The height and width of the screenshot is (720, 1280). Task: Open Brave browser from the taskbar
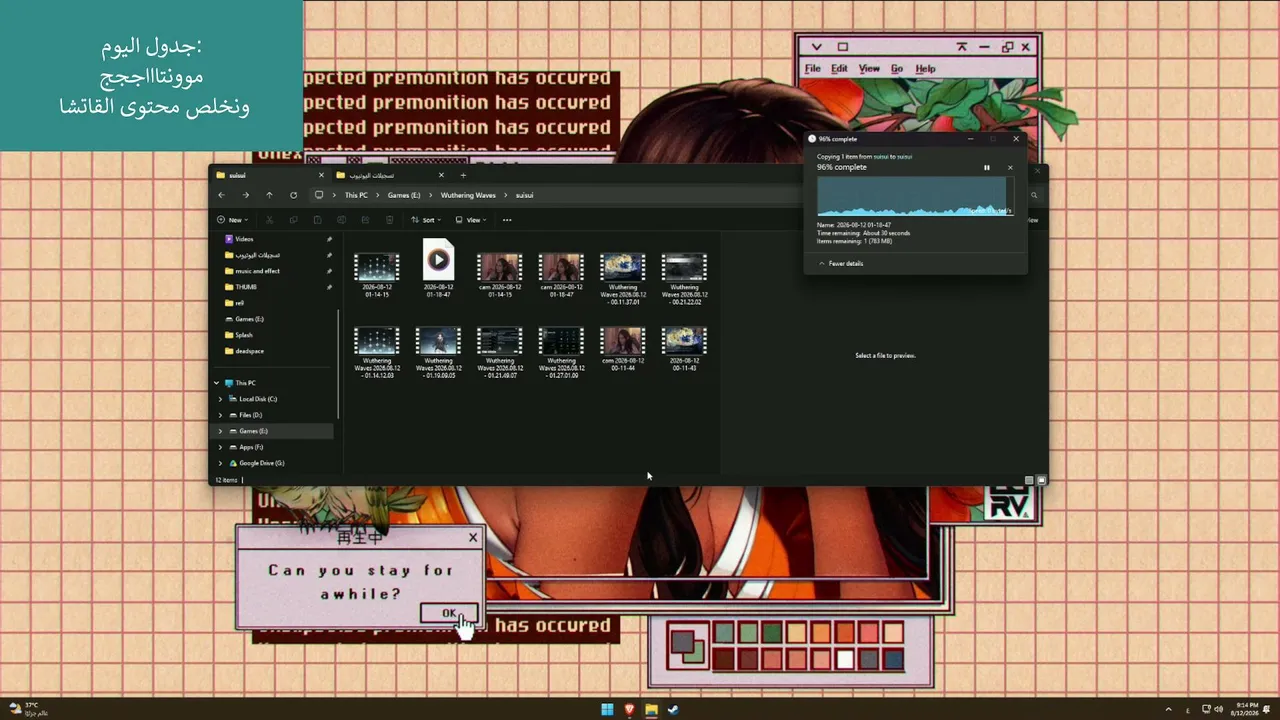(x=630, y=710)
